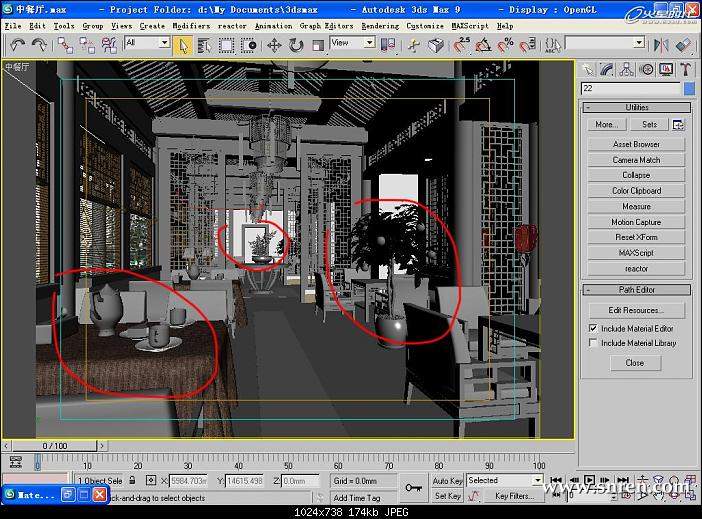Activate the Select and Rotate tool
702x519 pixels.
[297, 45]
